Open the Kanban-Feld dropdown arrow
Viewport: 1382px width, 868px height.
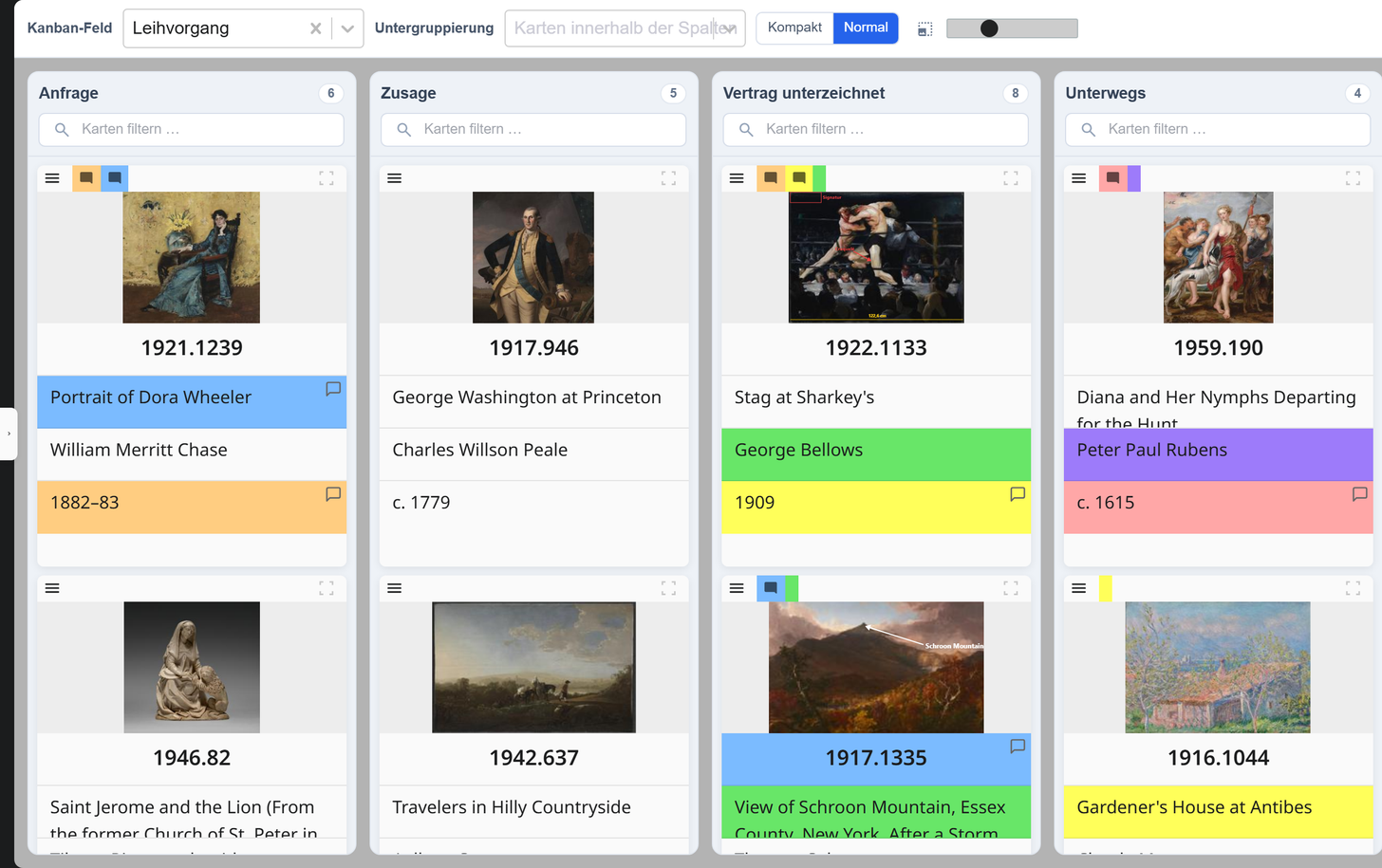tap(347, 28)
